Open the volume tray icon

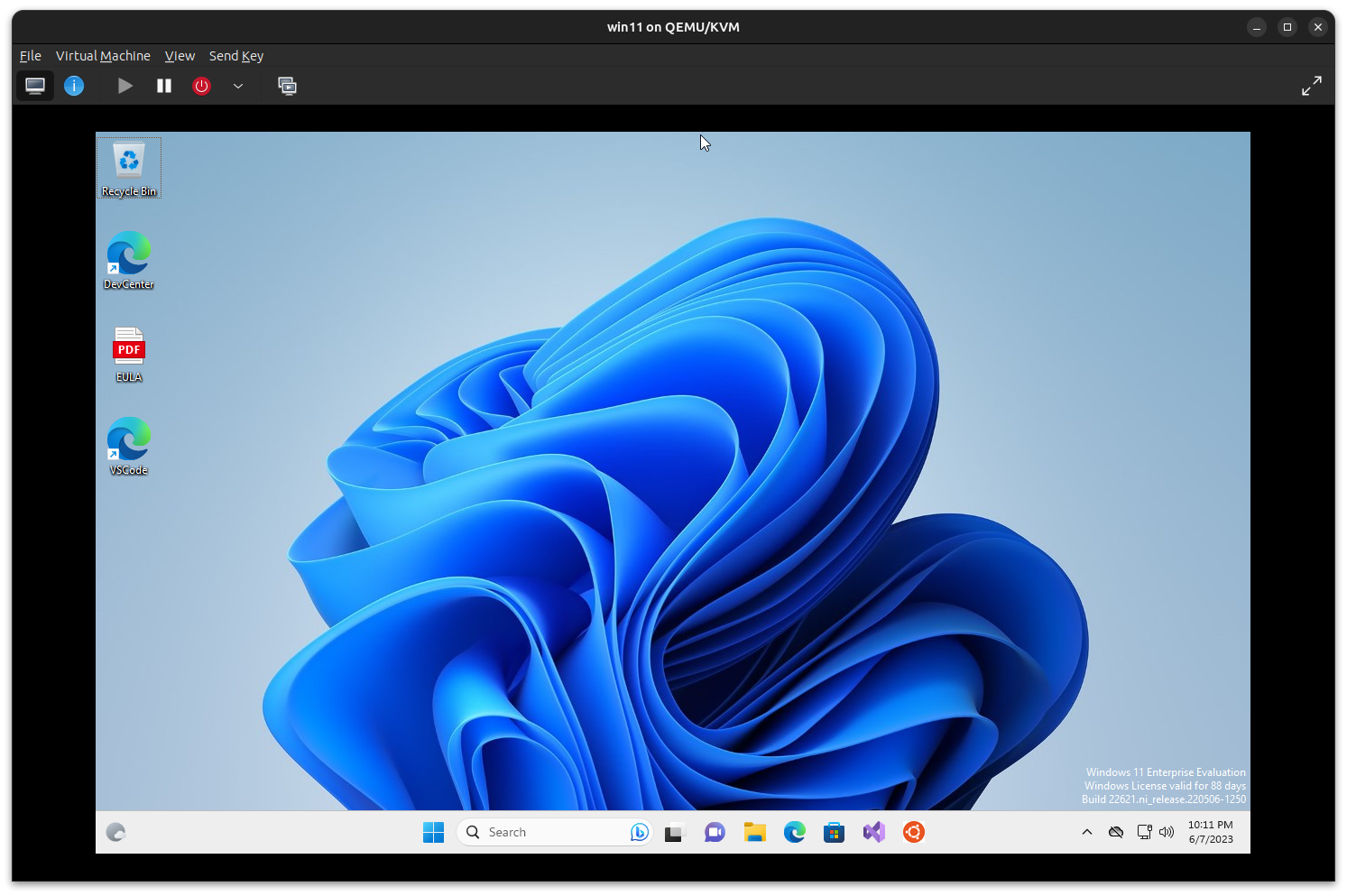point(1167,832)
